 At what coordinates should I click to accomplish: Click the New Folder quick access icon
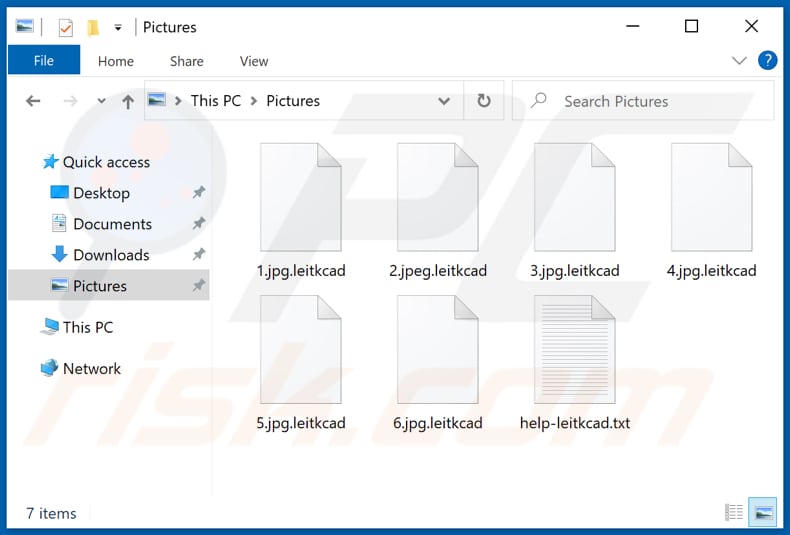click(93, 27)
